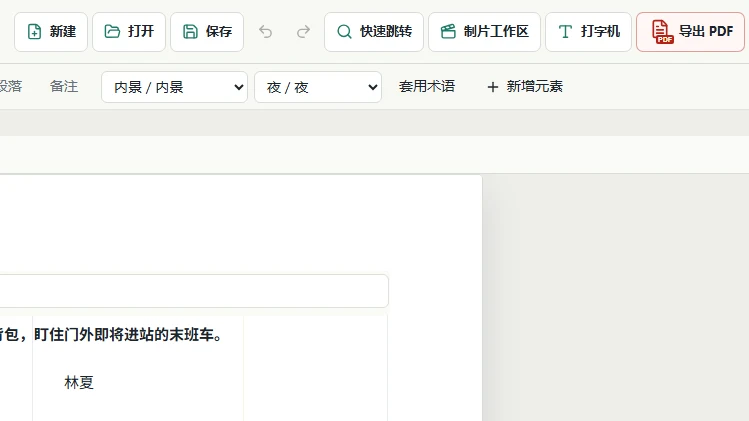Click the redo arrow icon
The width and height of the screenshot is (749, 421).
tap(303, 32)
